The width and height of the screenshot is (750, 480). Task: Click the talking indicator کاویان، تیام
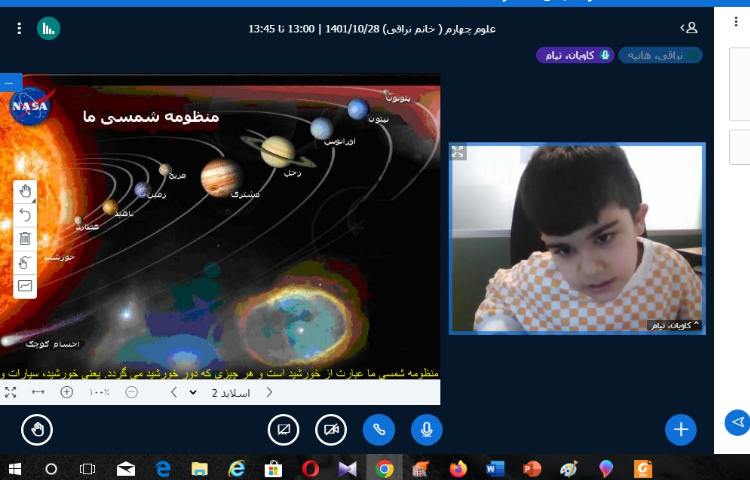[x=575, y=55]
